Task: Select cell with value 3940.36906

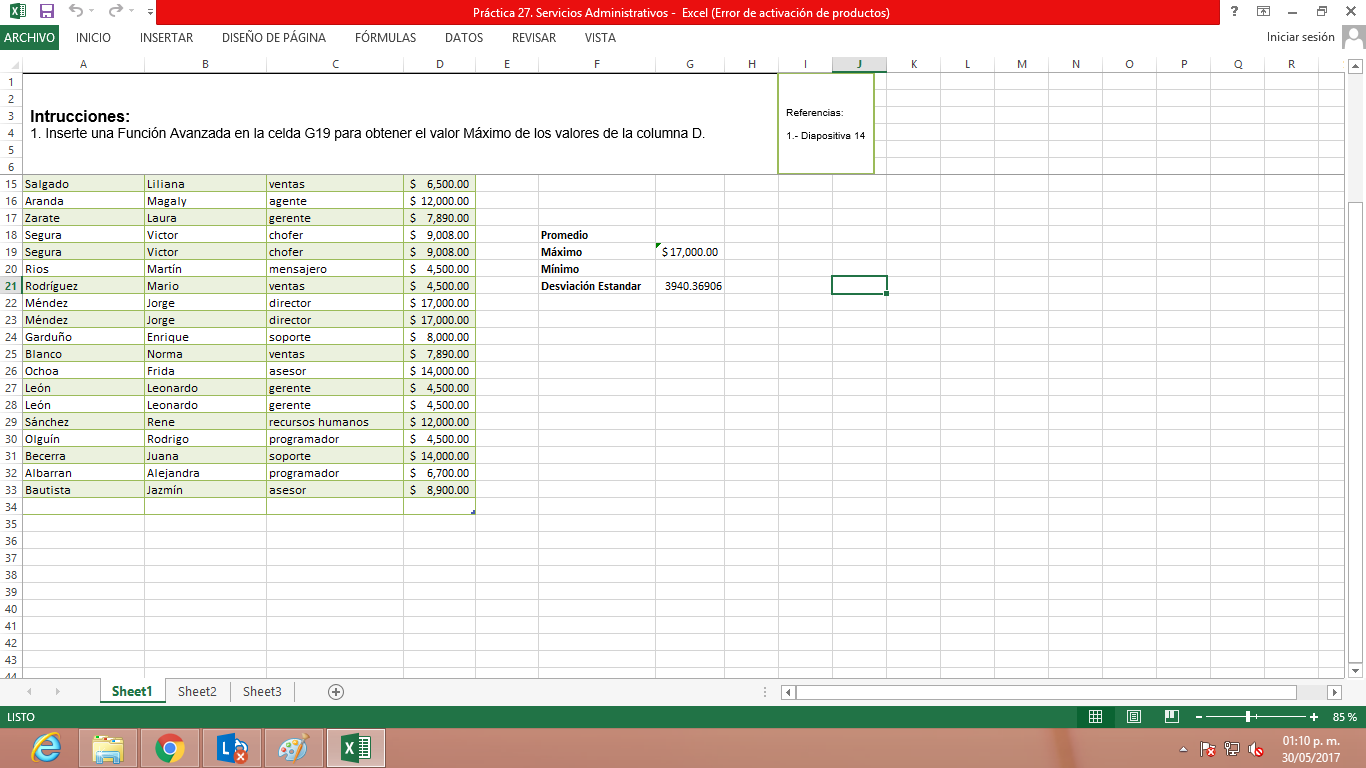Action: 690,286
